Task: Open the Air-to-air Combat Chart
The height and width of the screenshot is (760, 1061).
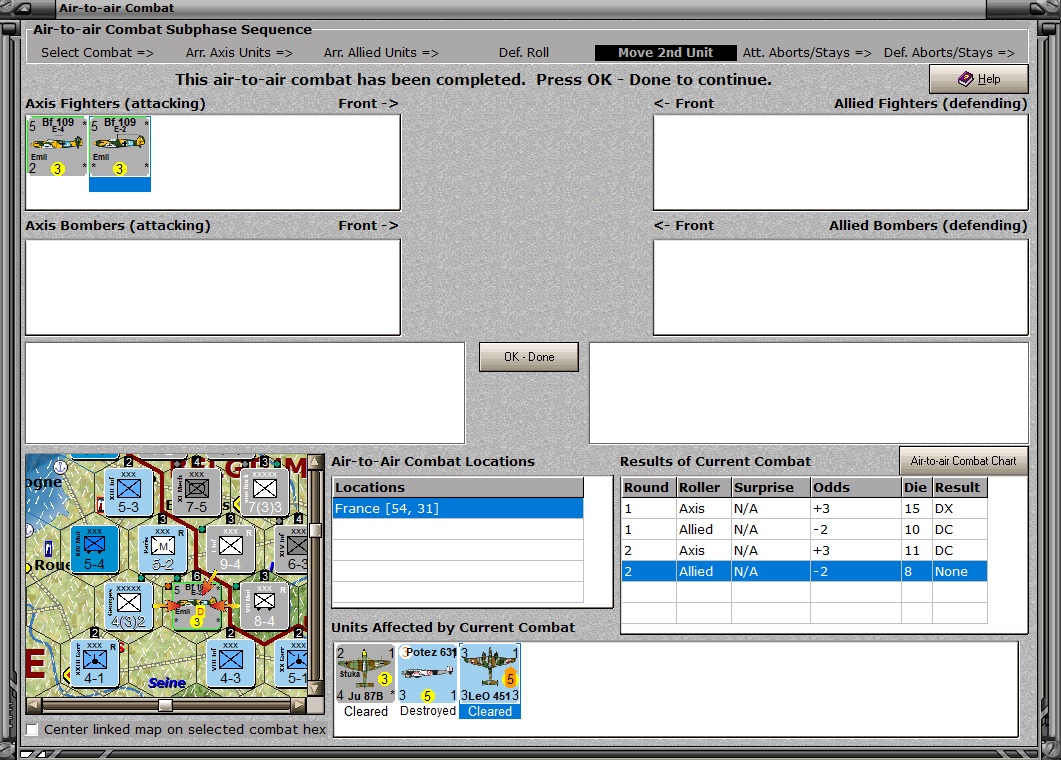Action: (964, 461)
